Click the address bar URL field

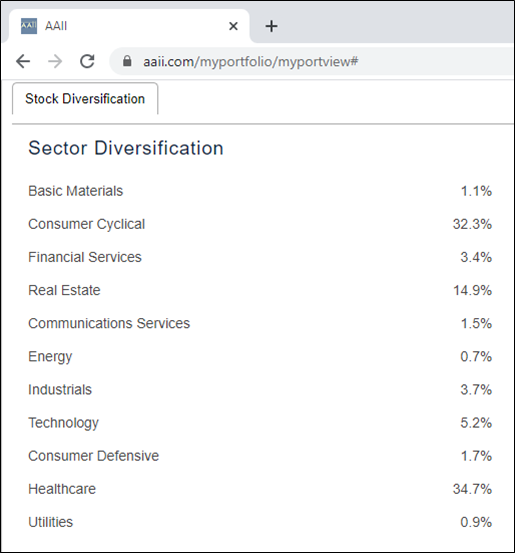(310, 61)
